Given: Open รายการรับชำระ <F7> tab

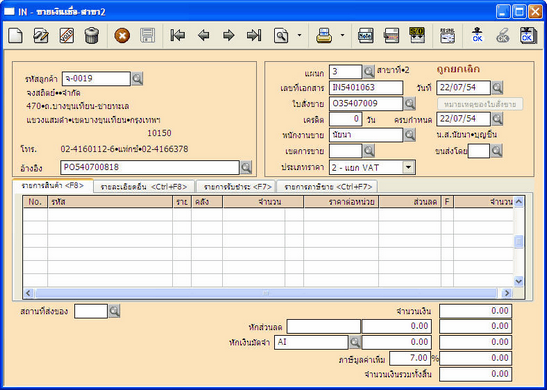Looking at the screenshot, I should point(237,187).
